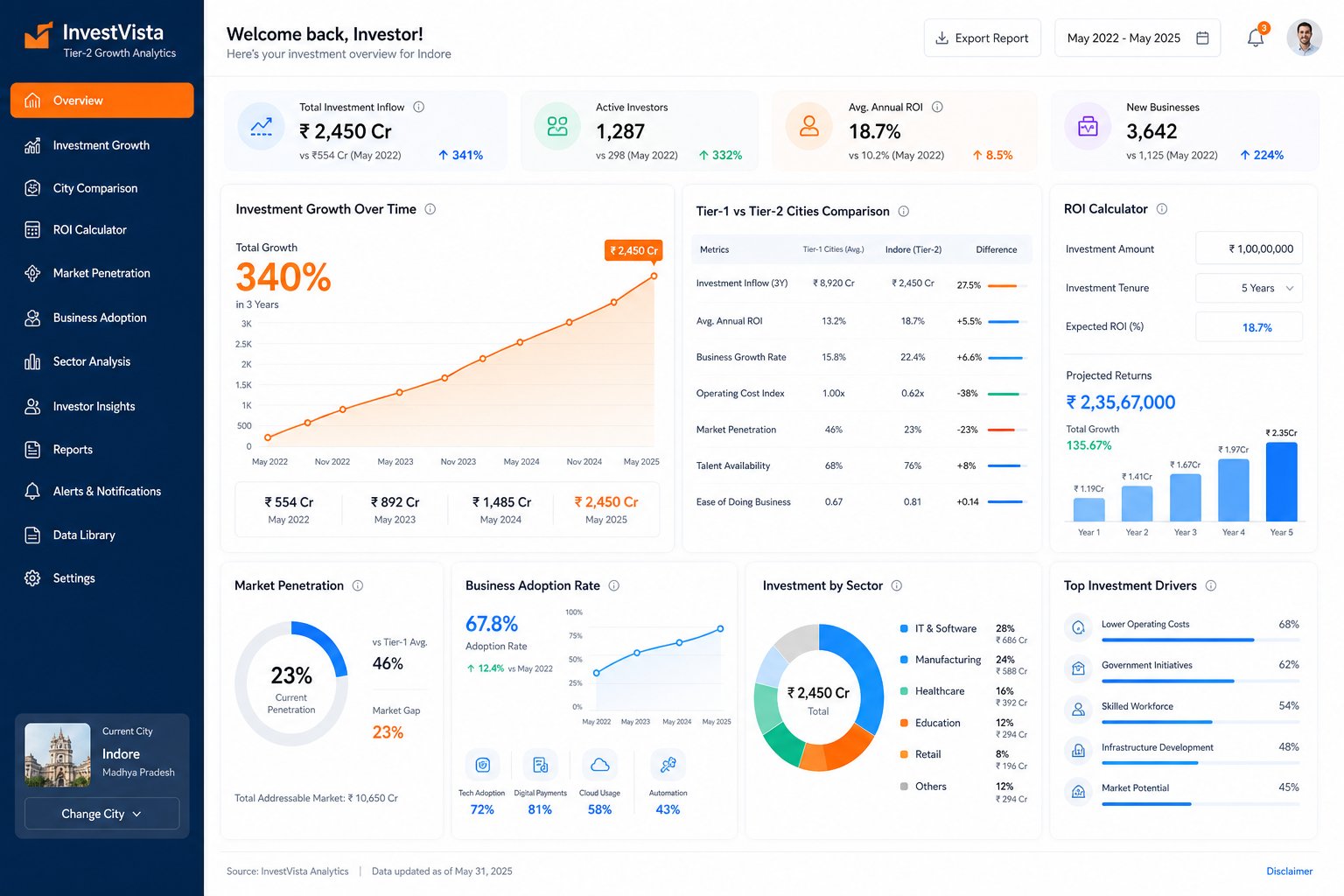The height and width of the screenshot is (896, 1344).
Task: Click info icon beside Top Investment Drivers
Action: [1211, 585]
